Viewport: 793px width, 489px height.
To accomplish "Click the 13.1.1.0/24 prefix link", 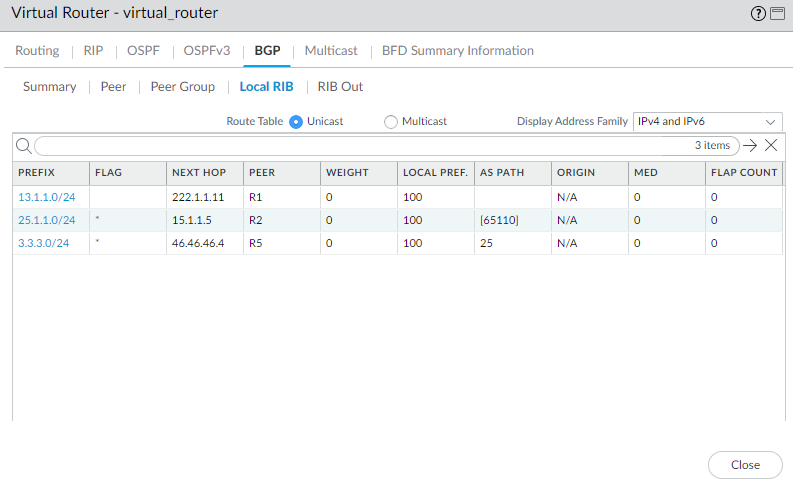I will click(x=47, y=197).
